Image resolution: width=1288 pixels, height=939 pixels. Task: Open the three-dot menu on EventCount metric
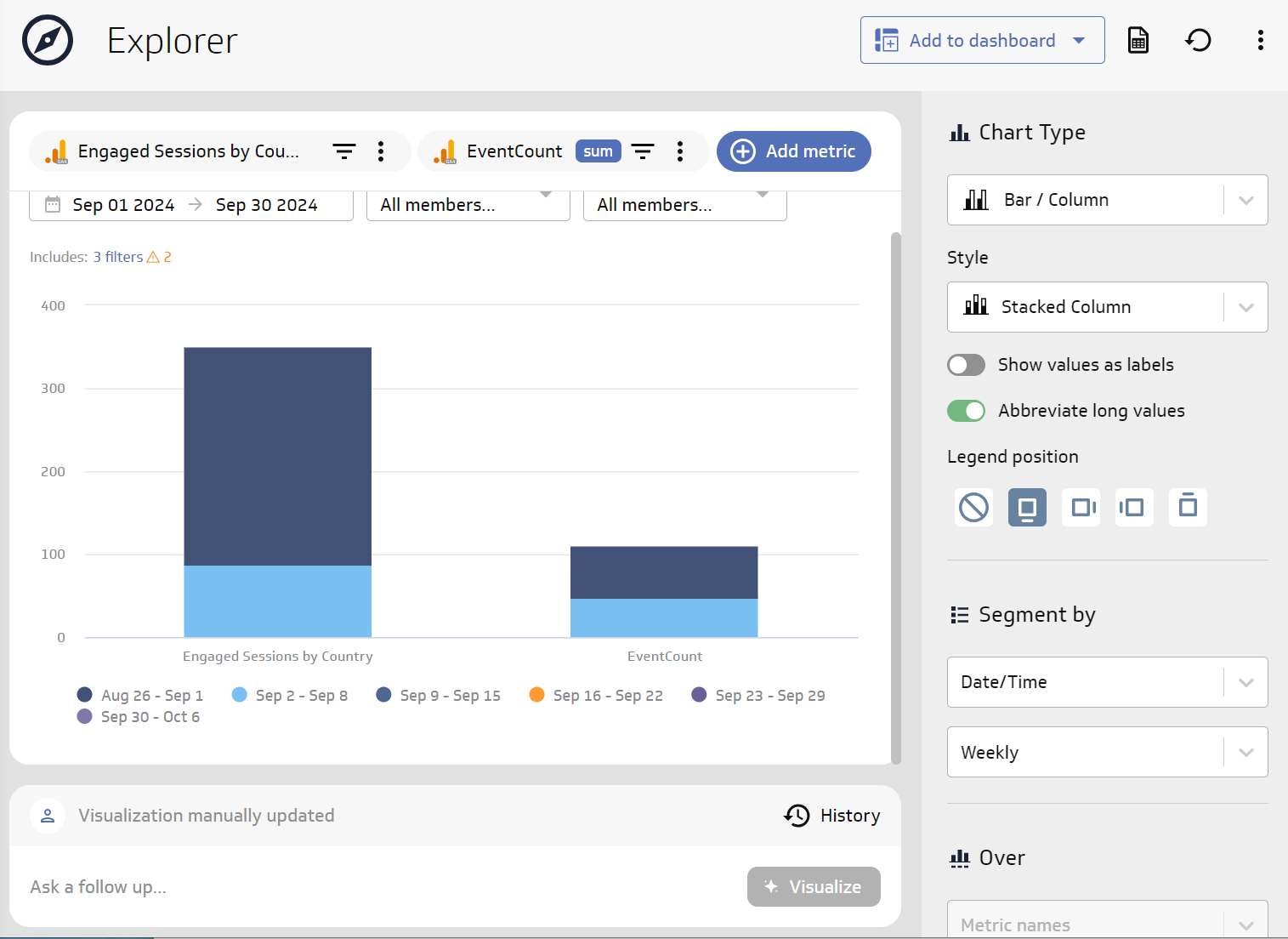pos(680,151)
